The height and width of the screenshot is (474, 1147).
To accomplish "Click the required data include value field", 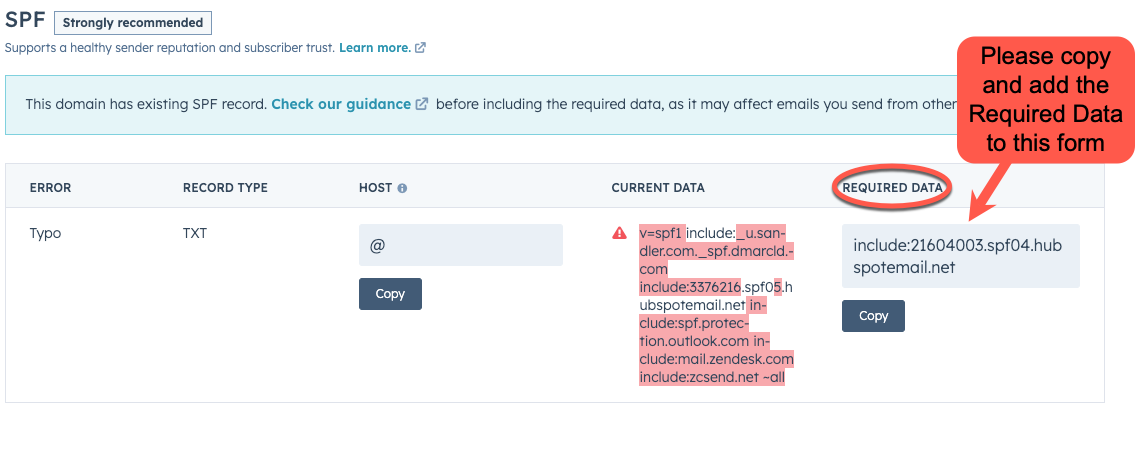I will 960,256.
